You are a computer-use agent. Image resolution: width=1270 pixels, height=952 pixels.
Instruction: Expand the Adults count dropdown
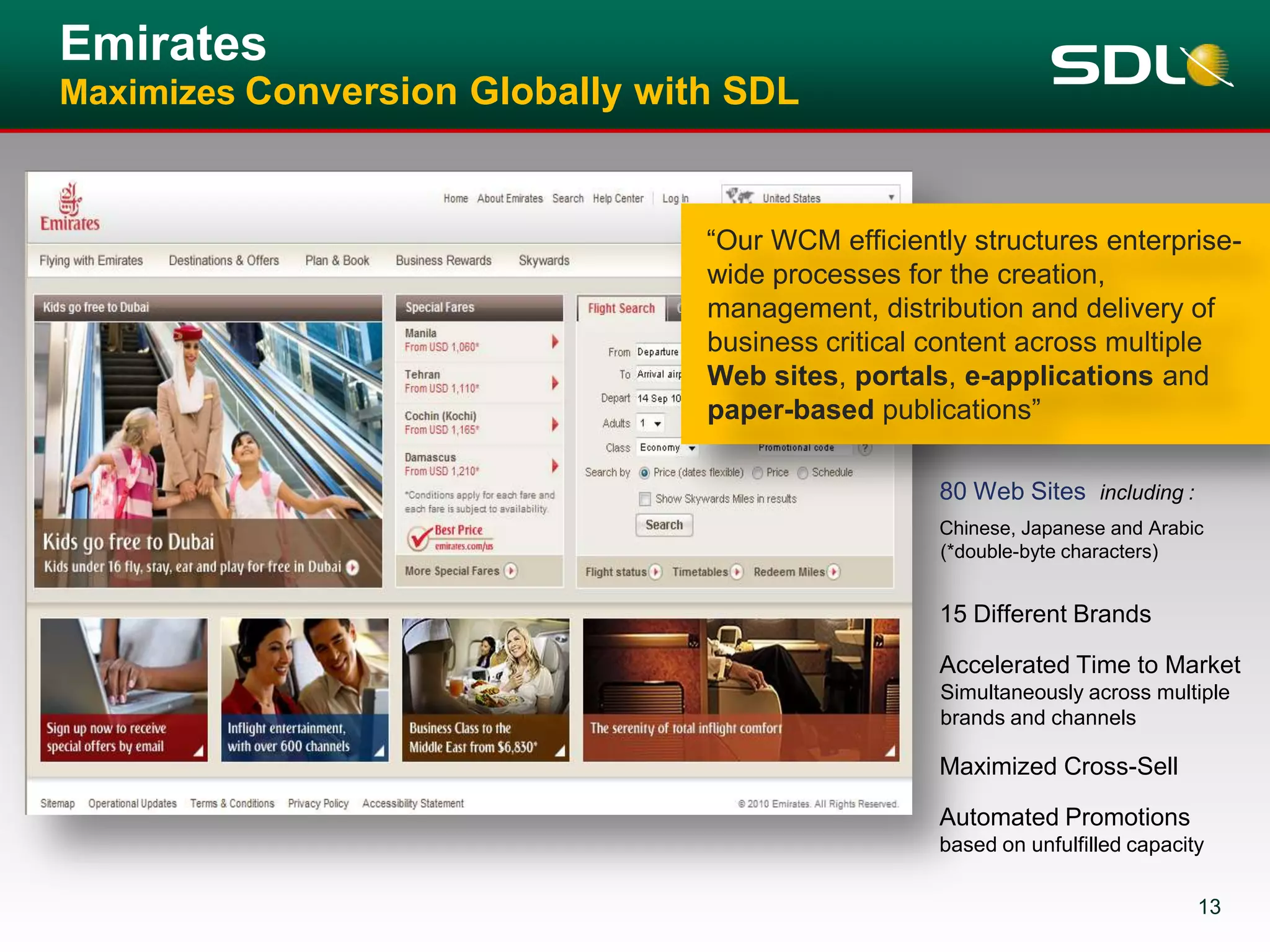[x=657, y=424]
